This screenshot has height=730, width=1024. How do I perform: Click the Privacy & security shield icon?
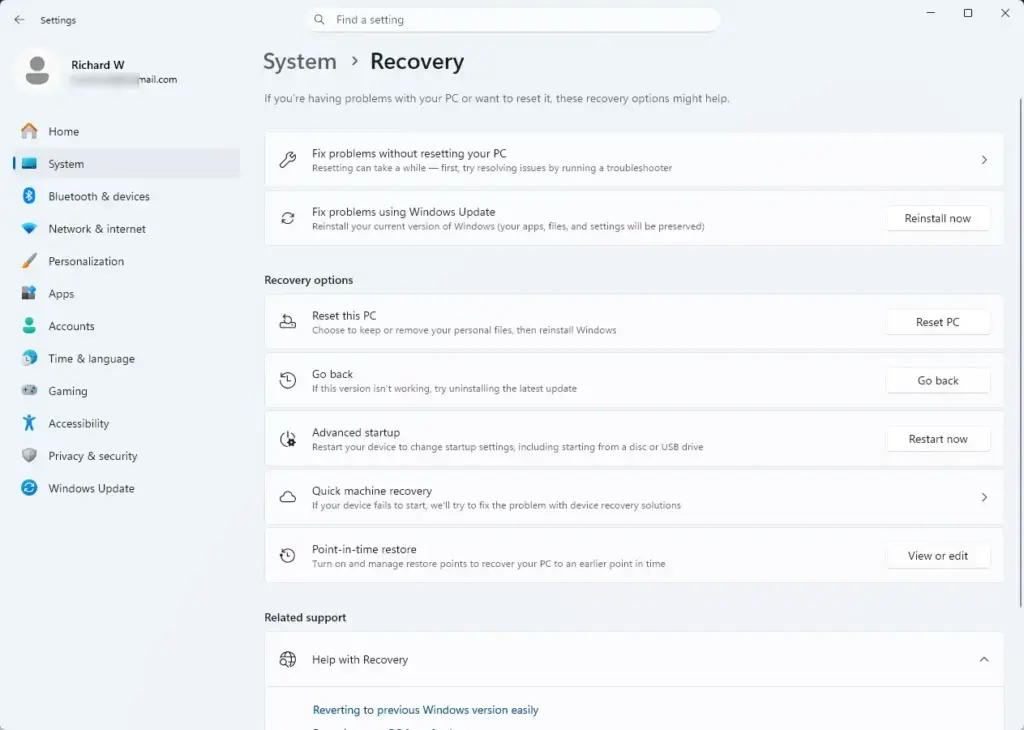click(29, 455)
